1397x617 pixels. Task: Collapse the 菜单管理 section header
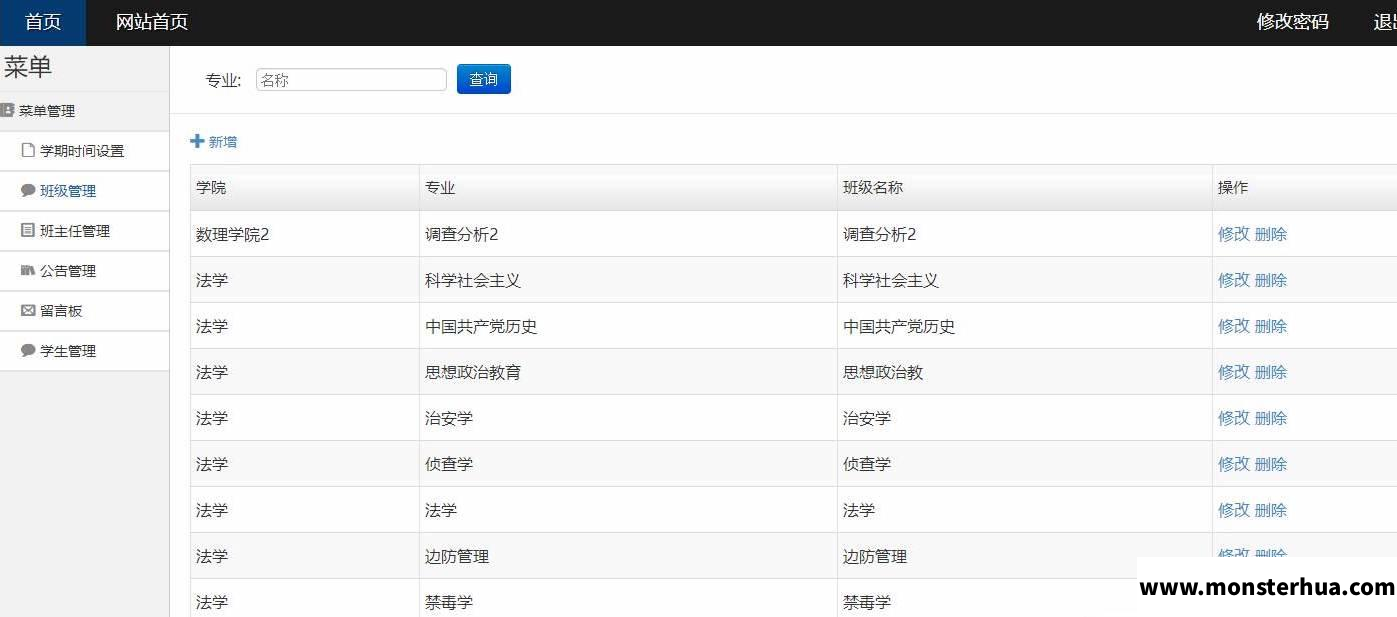[x=84, y=111]
